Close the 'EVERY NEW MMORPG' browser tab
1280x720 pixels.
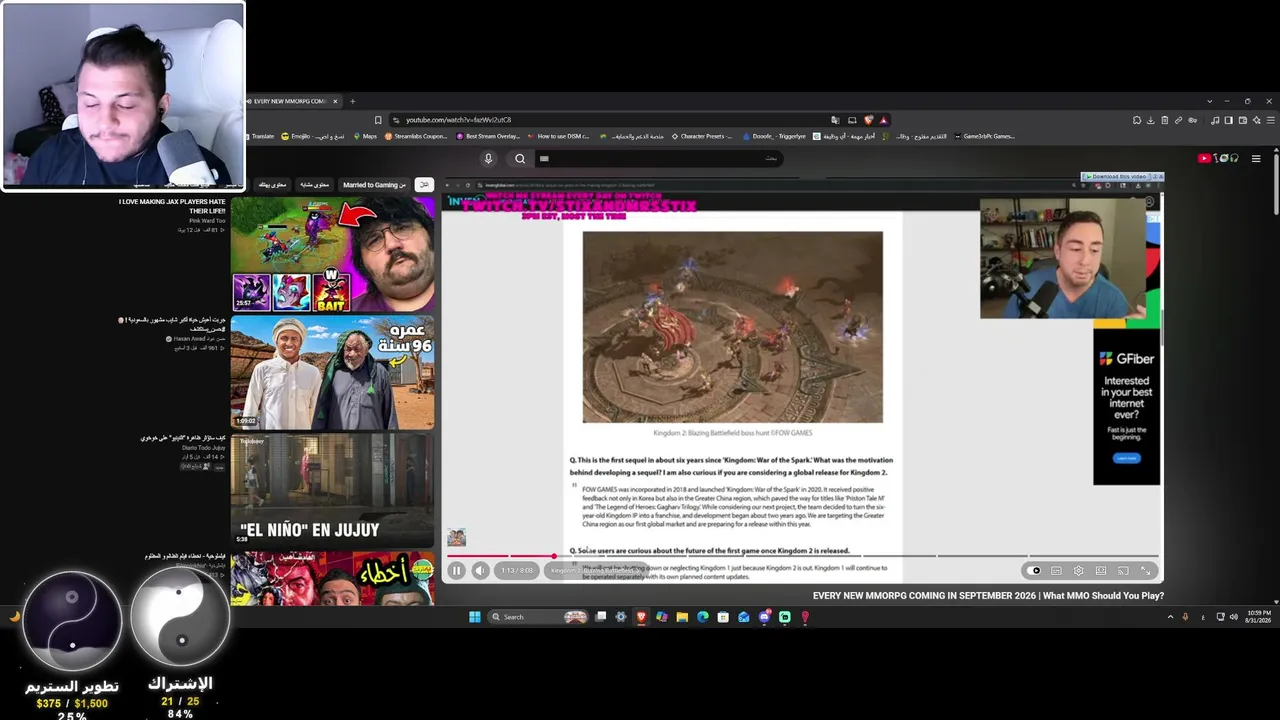[336, 101]
